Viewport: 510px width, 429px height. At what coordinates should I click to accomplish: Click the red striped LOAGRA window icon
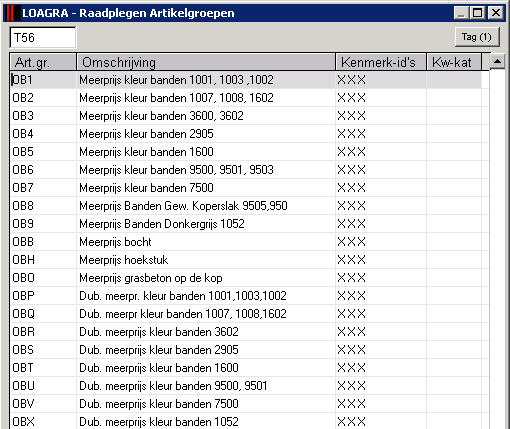pyautogui.click(x=12, y=13)
